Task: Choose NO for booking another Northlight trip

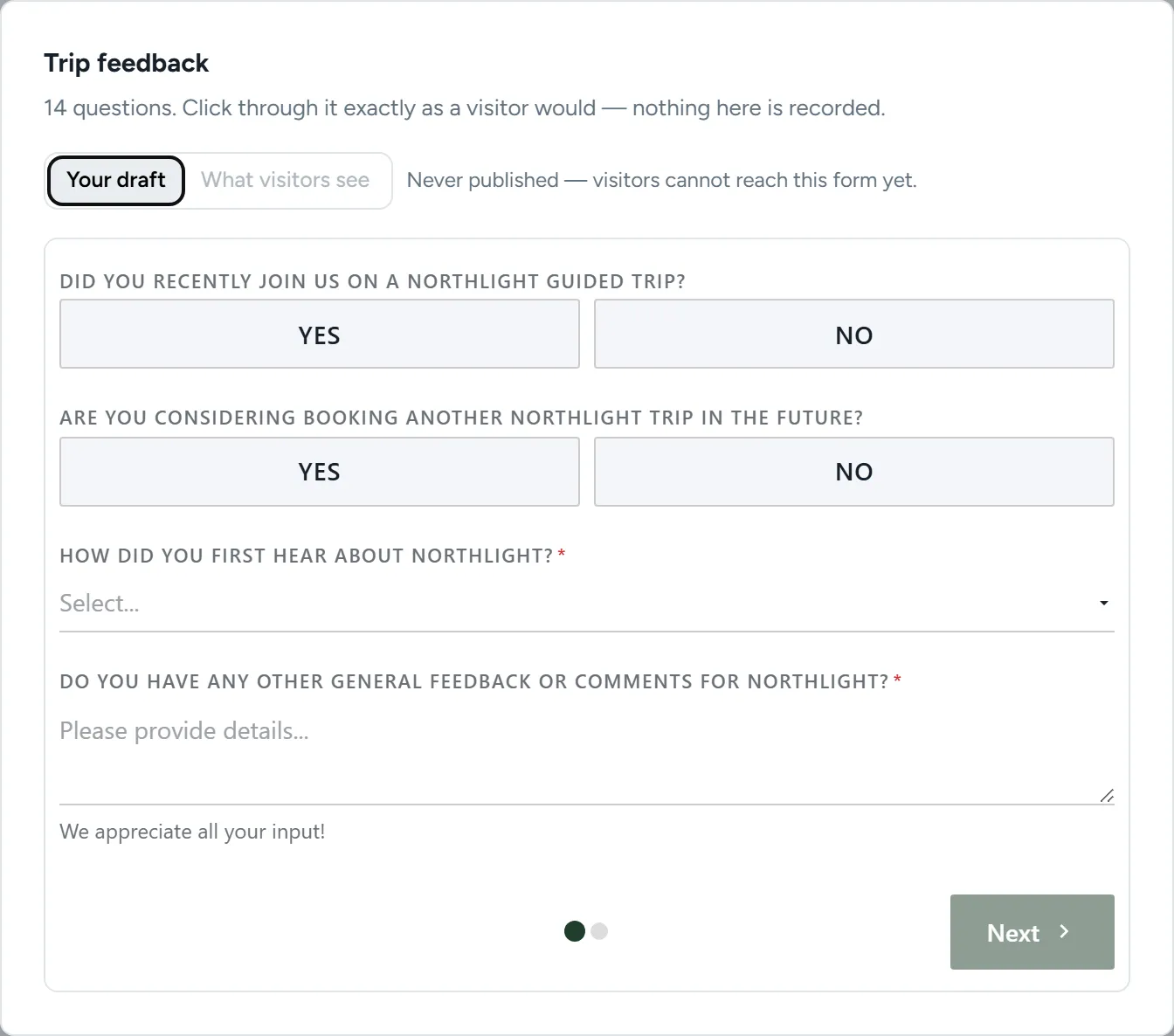Action: tap(854, 472)
